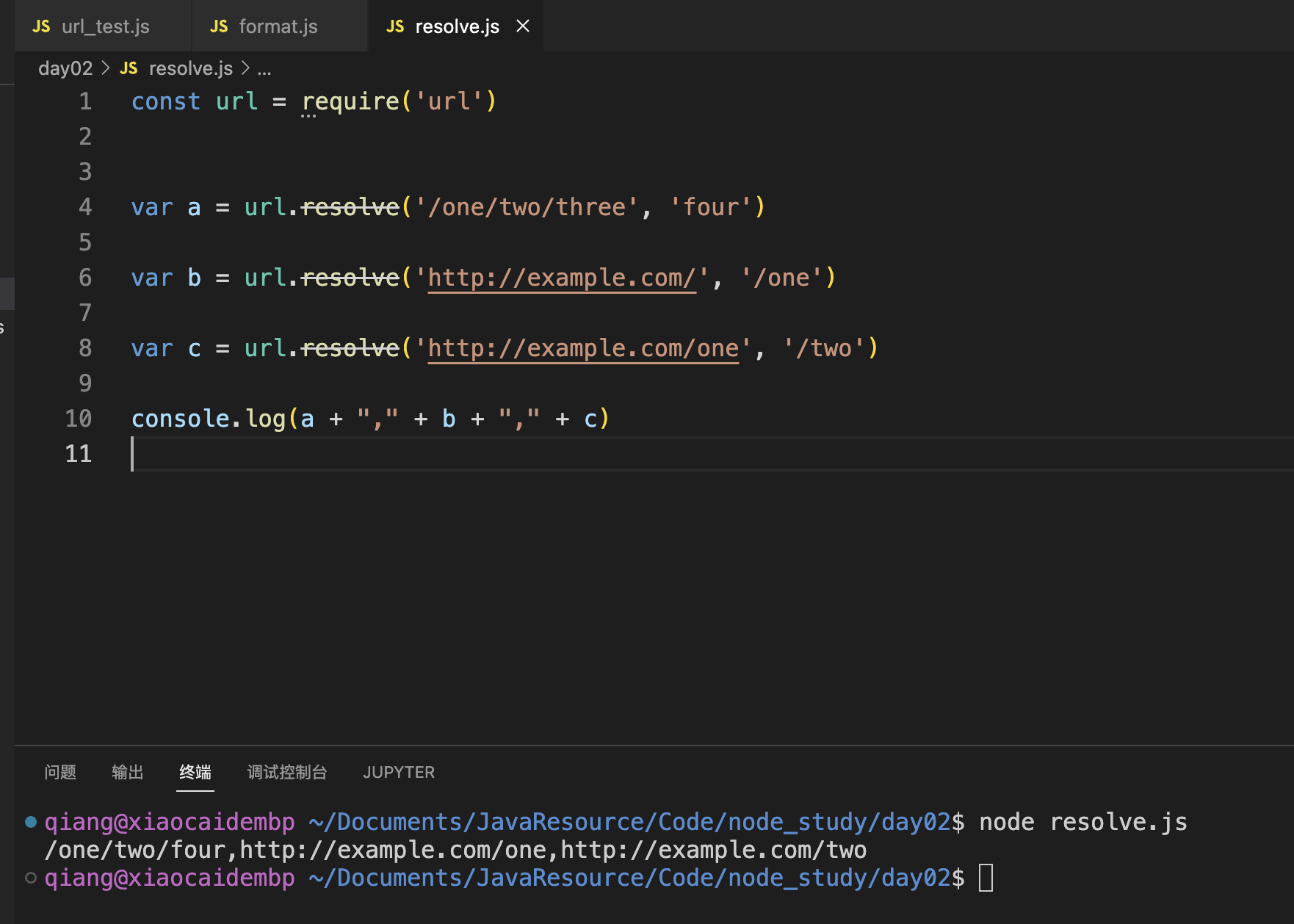1294x924 pixels.
Task: Click 'var b' declaration on line 6
Action: click(x=166, y=278)
